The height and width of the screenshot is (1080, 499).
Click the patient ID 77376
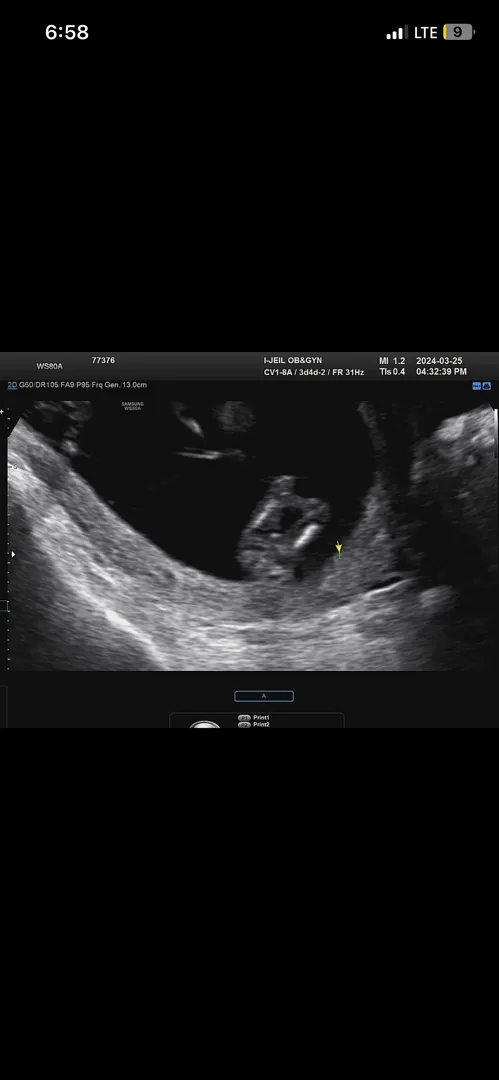click(x=103, y=360)
